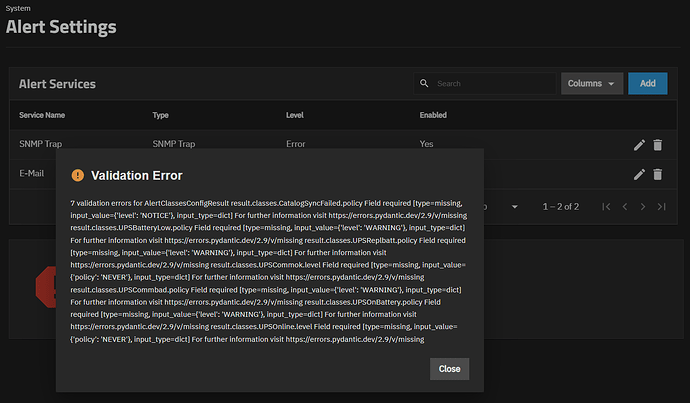Edit the SNMP Trap alert service
The height and width of the screenshot is (403, 690).
(640, 145)
